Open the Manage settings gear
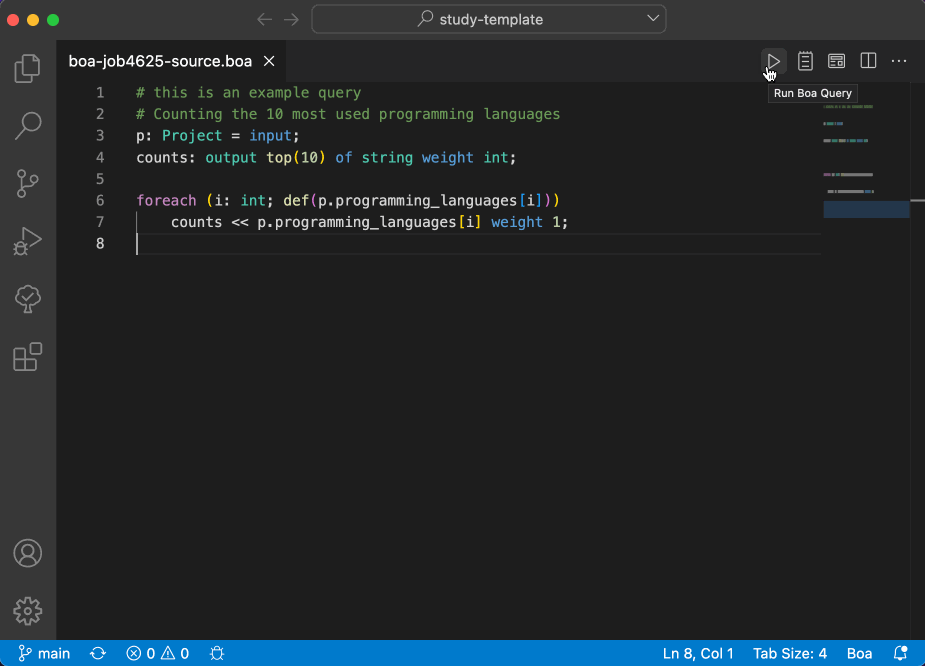925x666 pixels. [27, 611]
